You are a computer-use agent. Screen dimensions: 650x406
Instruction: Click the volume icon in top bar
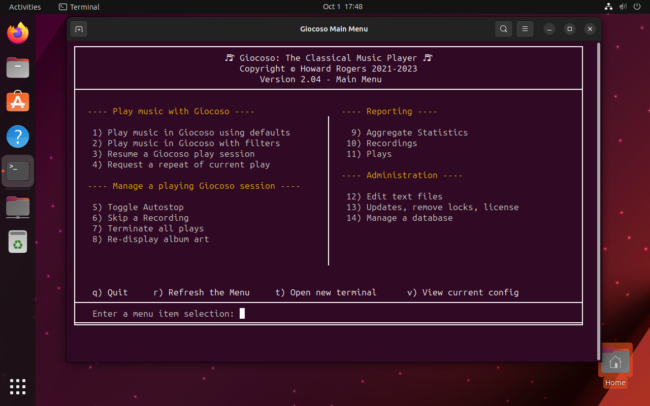pyautogui.click(x=623, y=7)
